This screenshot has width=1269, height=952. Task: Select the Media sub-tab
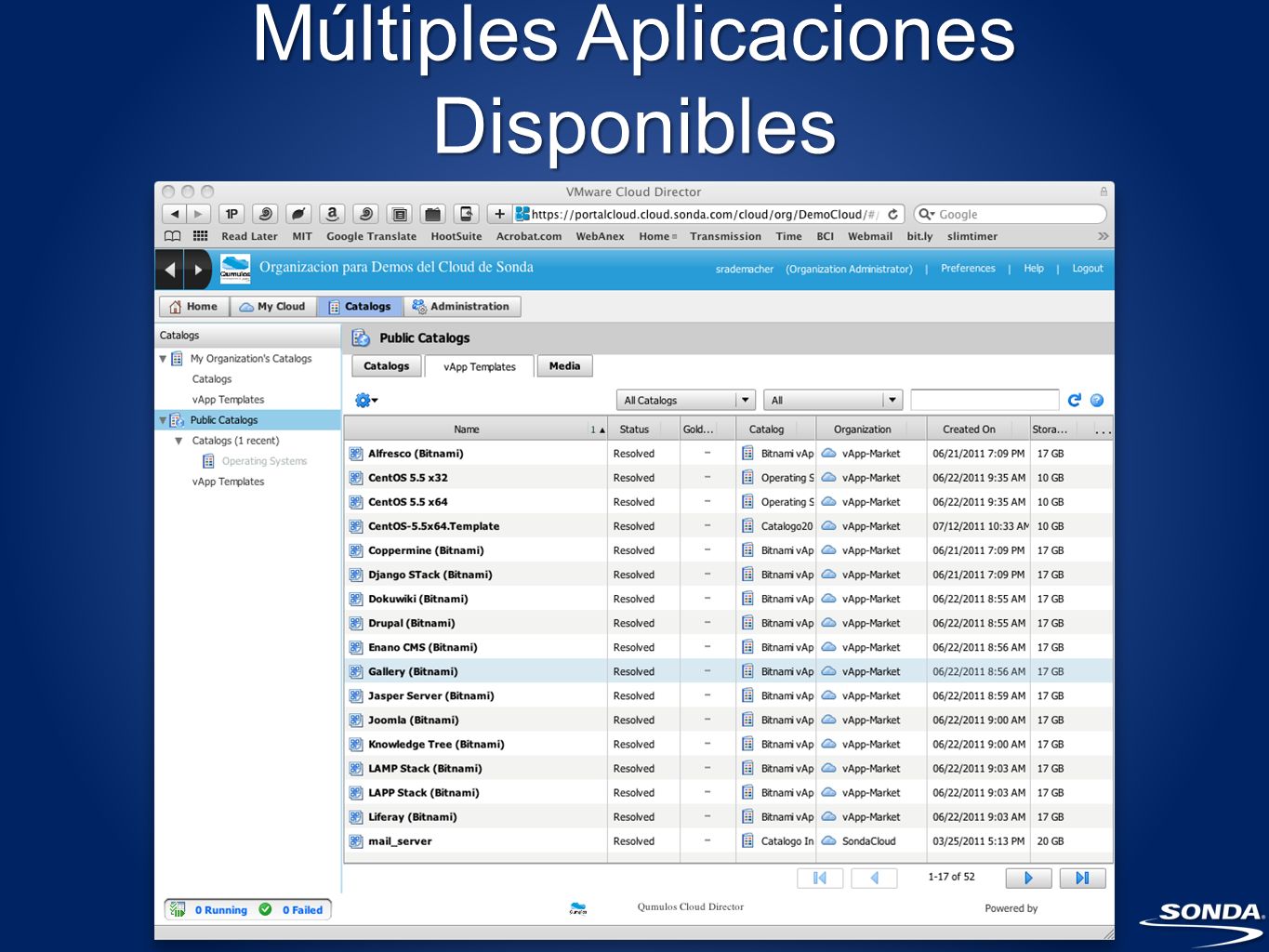564,366
